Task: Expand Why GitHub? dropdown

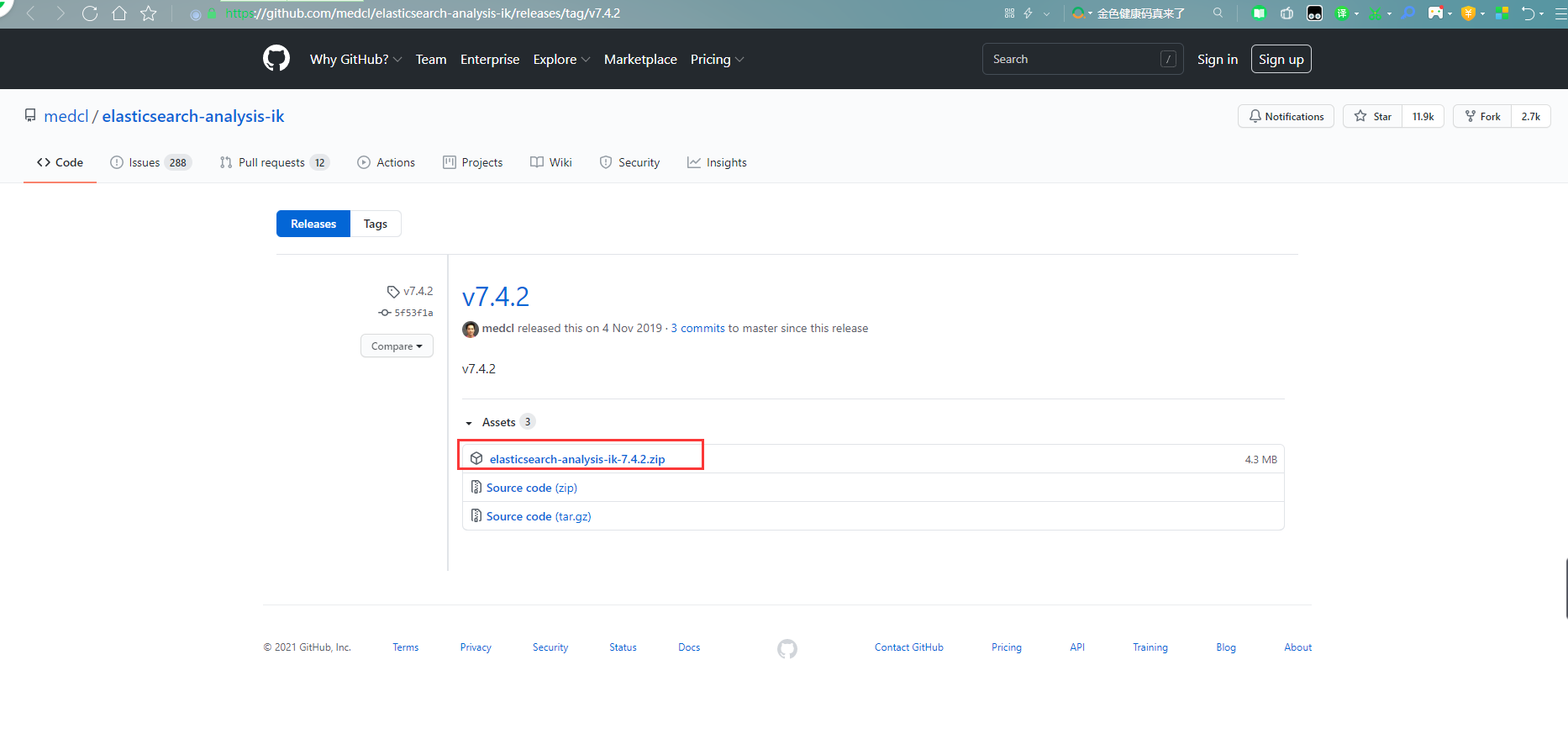Action: click(x=355, y=59)
